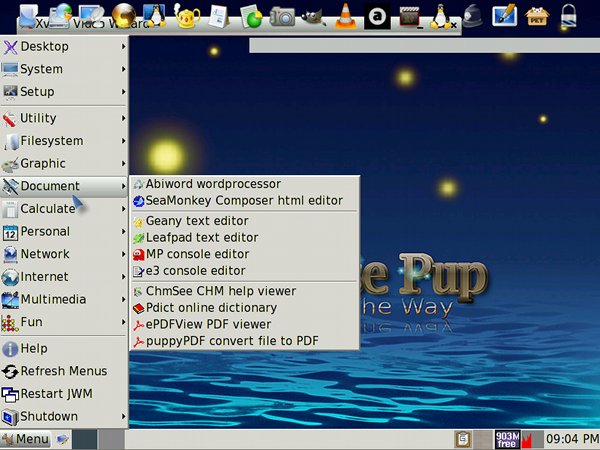Launch the PET package box icon
Screen dimensions: 600x450
point(537,16)
